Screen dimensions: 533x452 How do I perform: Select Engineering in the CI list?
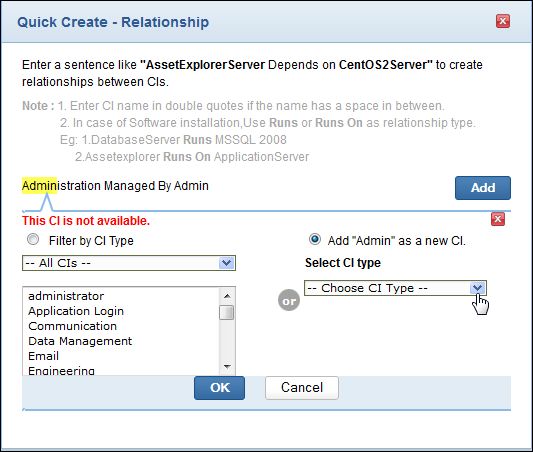pyautogui.click(x=61, y=370)
